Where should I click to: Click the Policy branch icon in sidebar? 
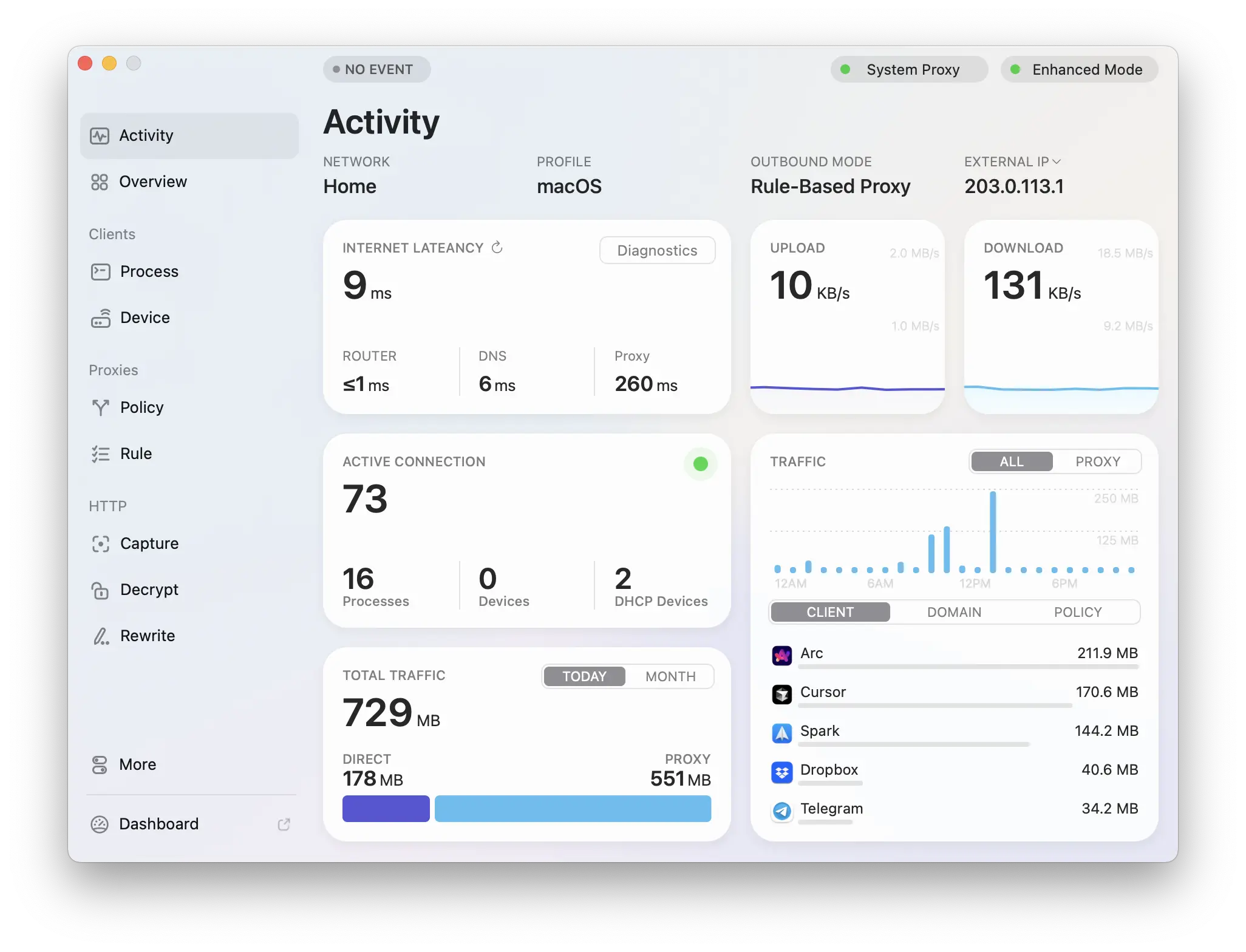click(x=101, y=407)
